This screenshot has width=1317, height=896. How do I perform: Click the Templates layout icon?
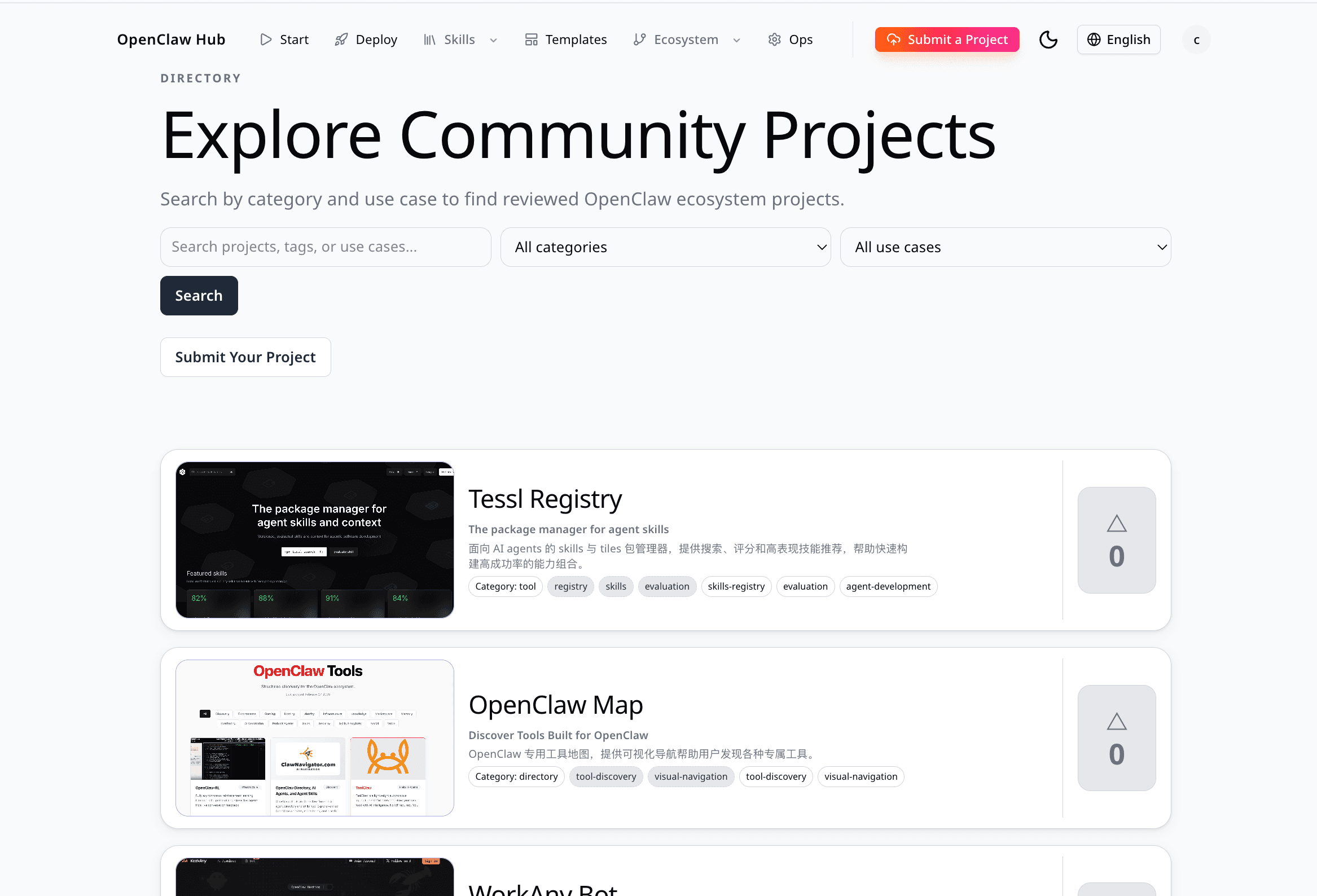coord(531,39)
